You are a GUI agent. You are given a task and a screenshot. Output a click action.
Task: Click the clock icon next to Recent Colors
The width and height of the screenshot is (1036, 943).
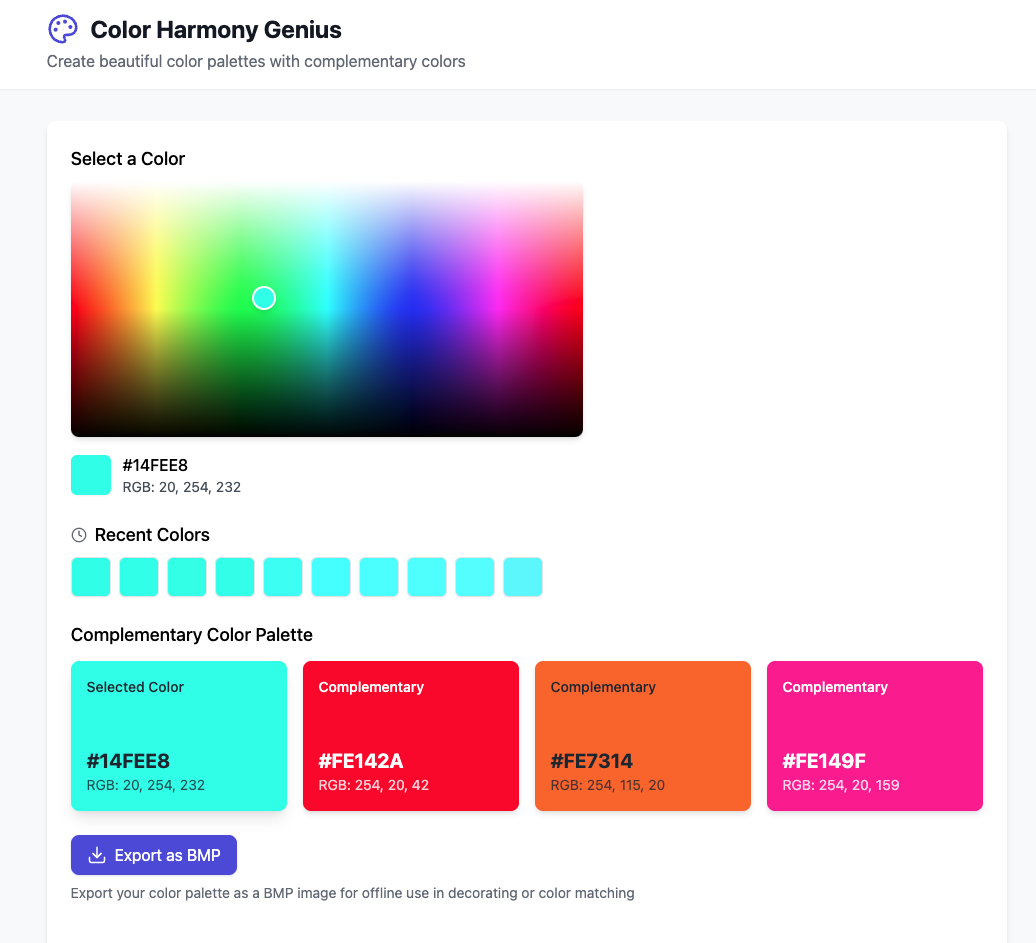point(78,534)
